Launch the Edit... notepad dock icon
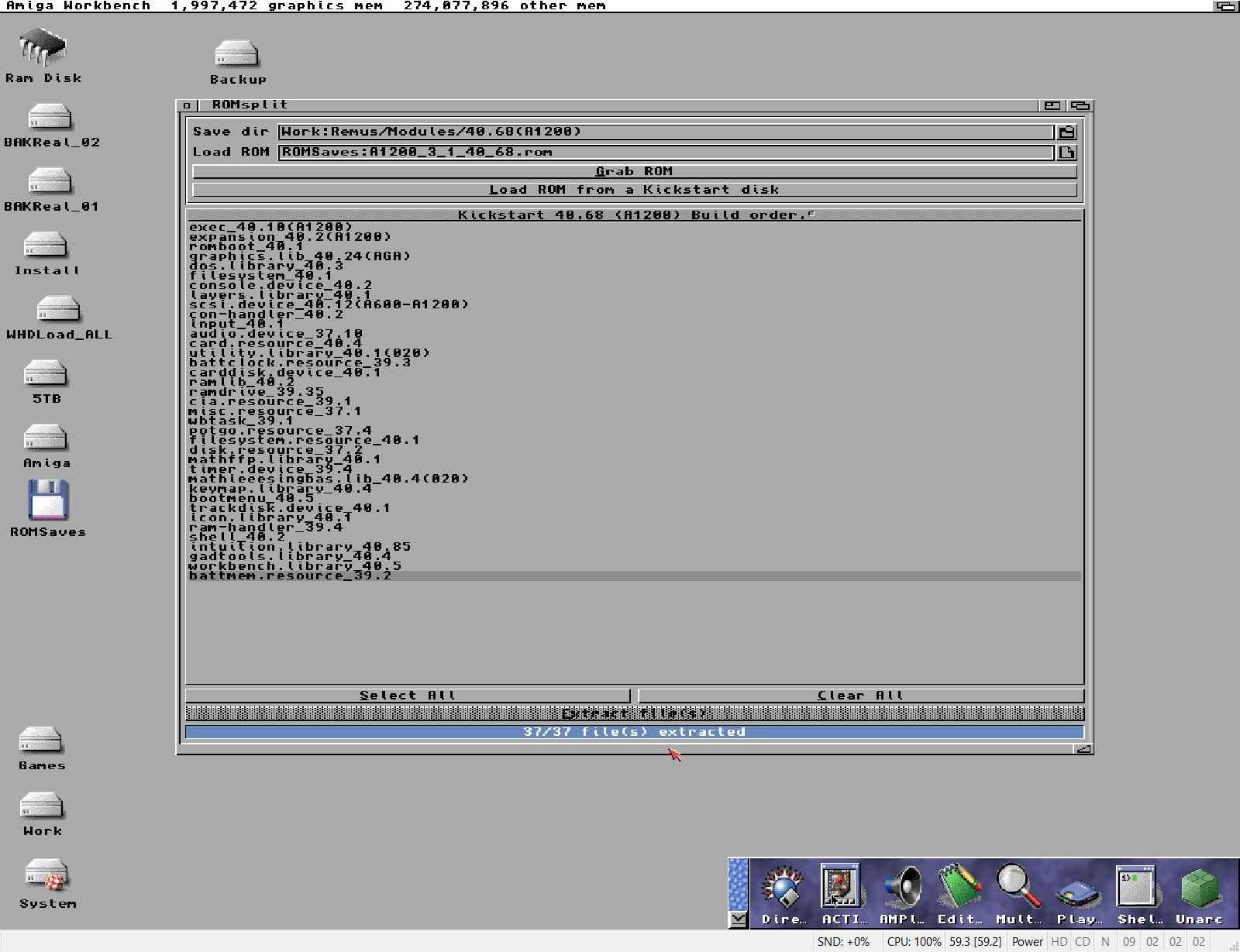This screenshot has width=1240, height=952. point(959,894)
